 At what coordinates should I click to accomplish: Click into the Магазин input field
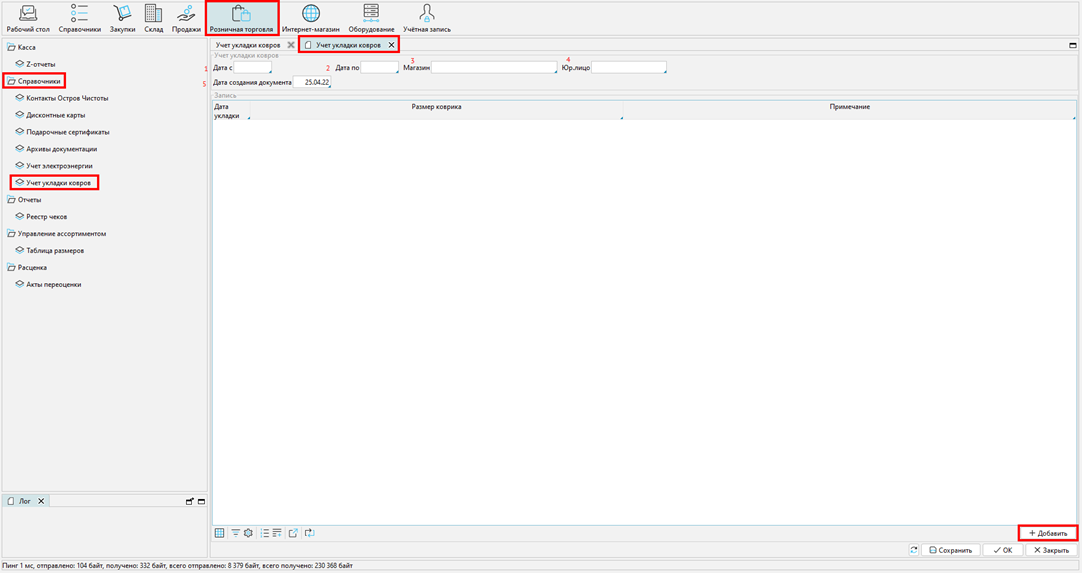[x=494, y=68]
